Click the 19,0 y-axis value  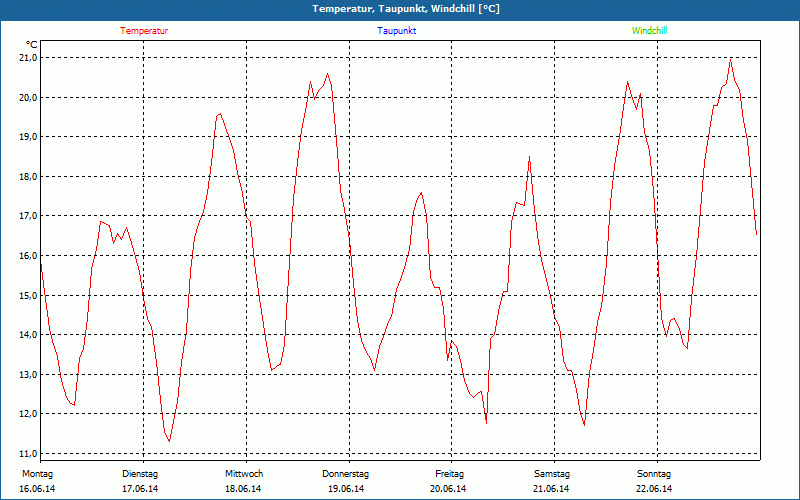29,137
